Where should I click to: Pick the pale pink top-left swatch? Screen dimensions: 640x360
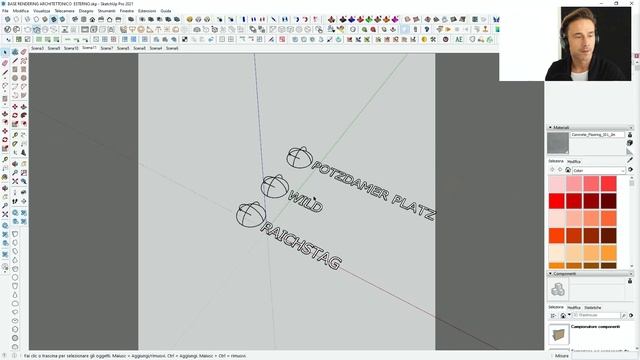557,184
